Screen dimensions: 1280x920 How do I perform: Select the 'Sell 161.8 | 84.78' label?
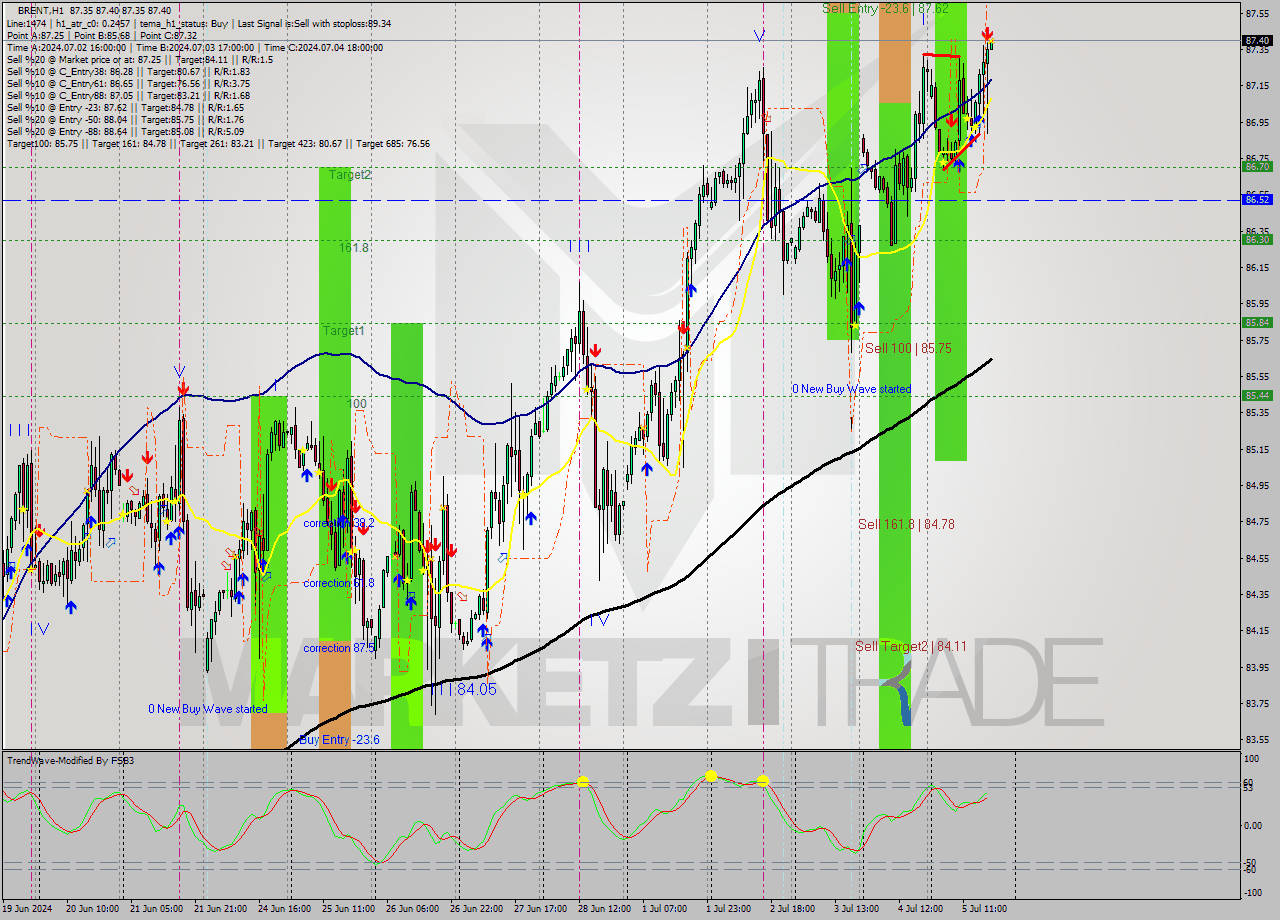click(906, 524)
